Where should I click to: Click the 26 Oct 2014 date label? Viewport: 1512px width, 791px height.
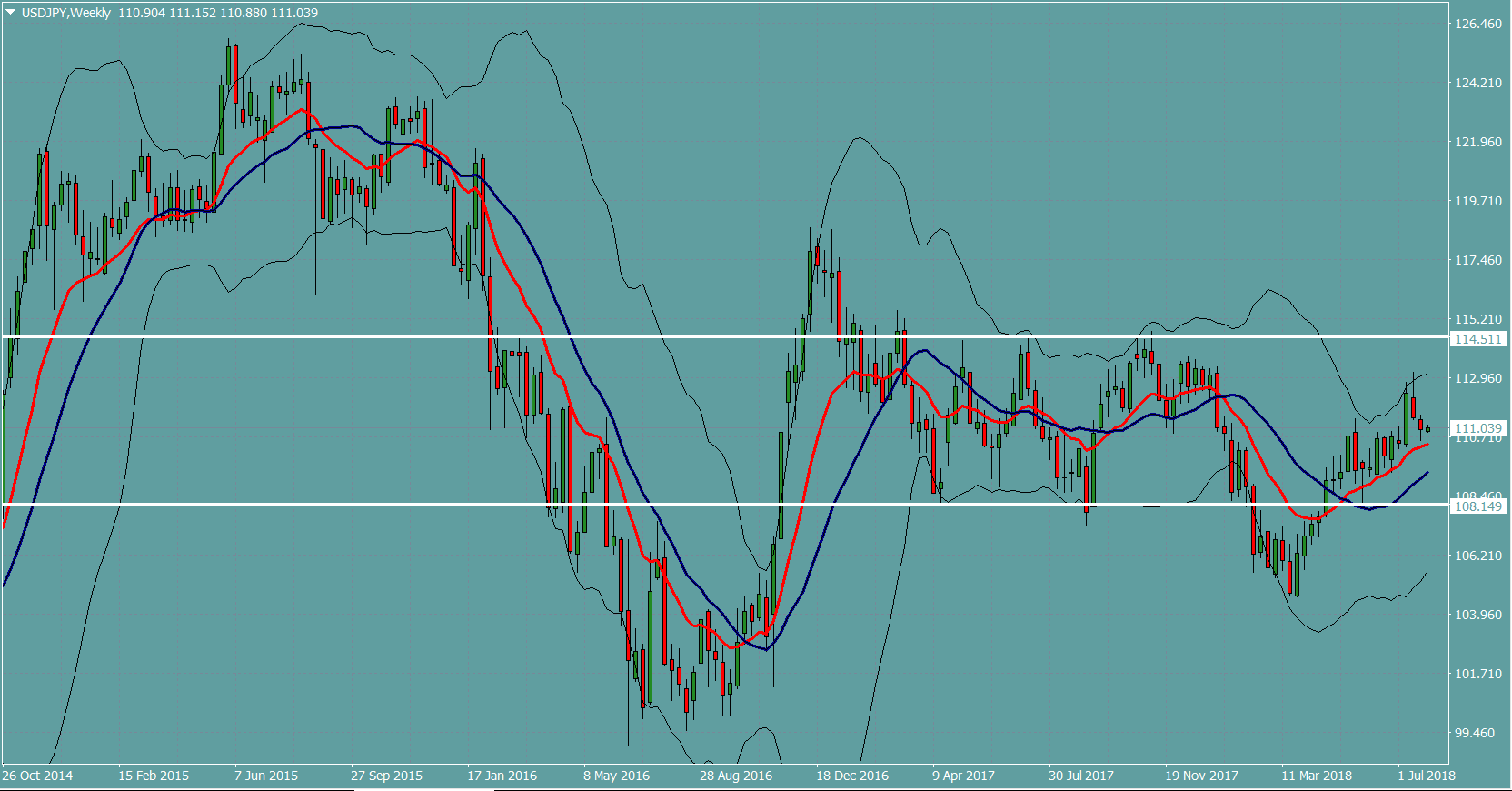pyautogui.click(x=37, y=776)
